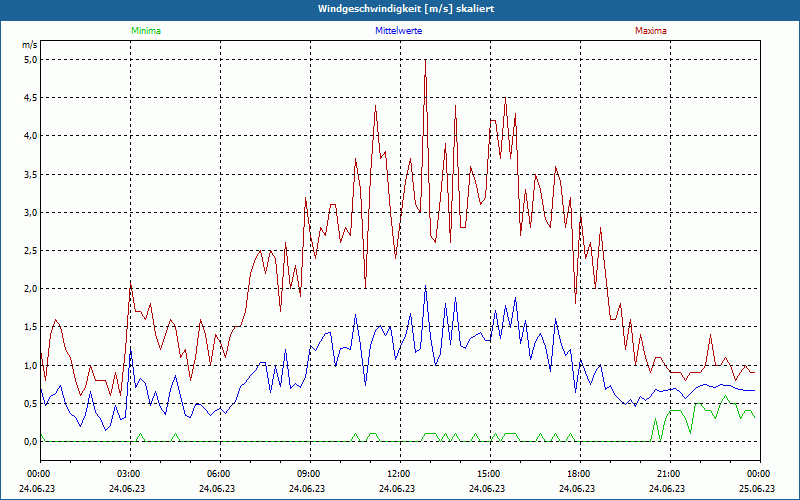
Task: Select the red 'Maxima' legend label
Action: coord(651,31)
